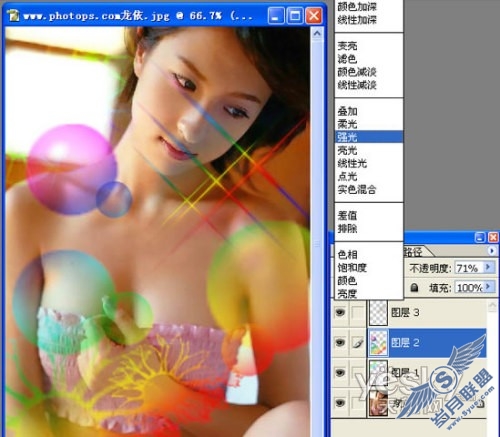The width and height of the screenshot is (500, 437).
Task: Click 图层 3 layer name
Action: click(x=405, y=313)
